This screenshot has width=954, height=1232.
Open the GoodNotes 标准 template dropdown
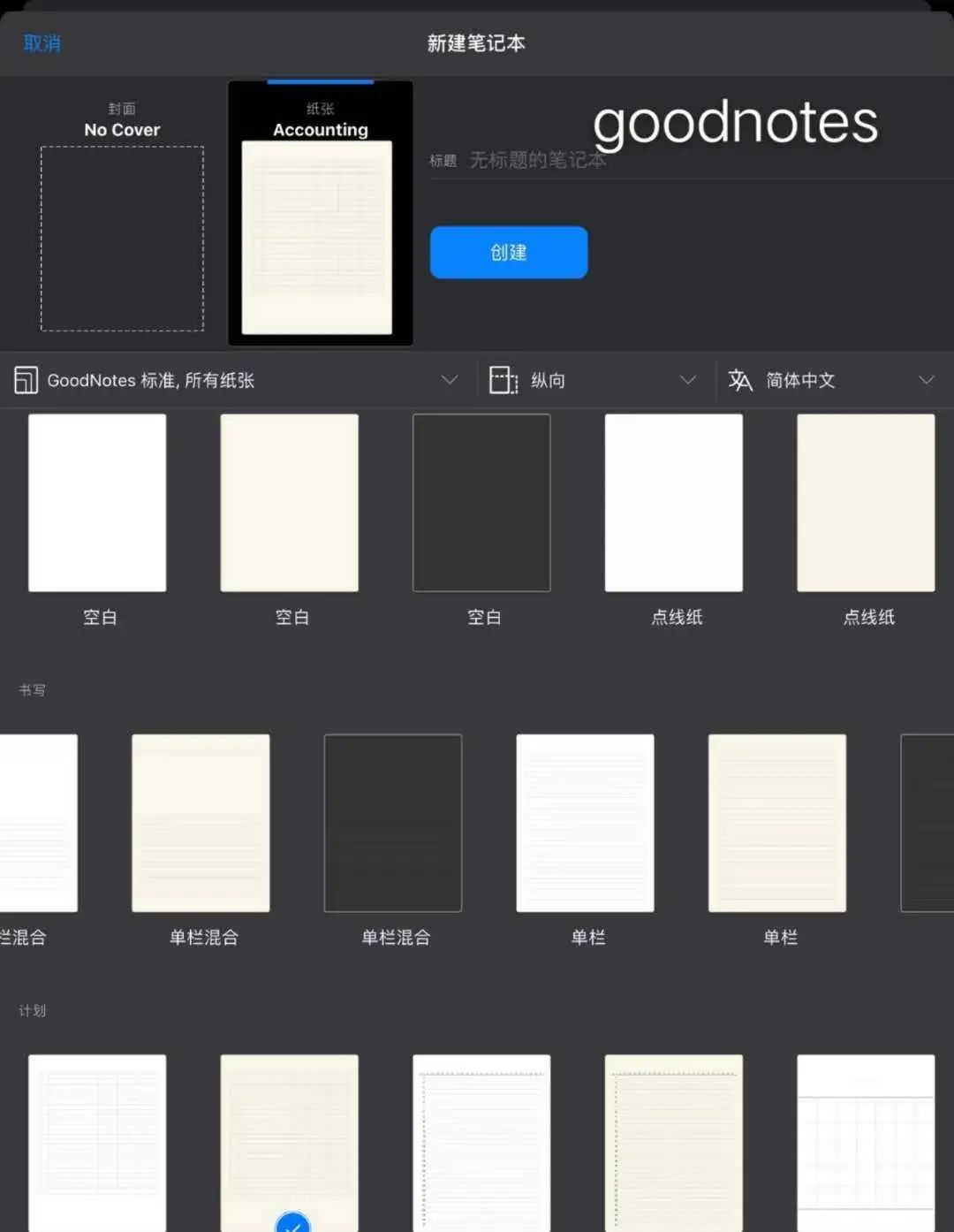coord(237,380)
